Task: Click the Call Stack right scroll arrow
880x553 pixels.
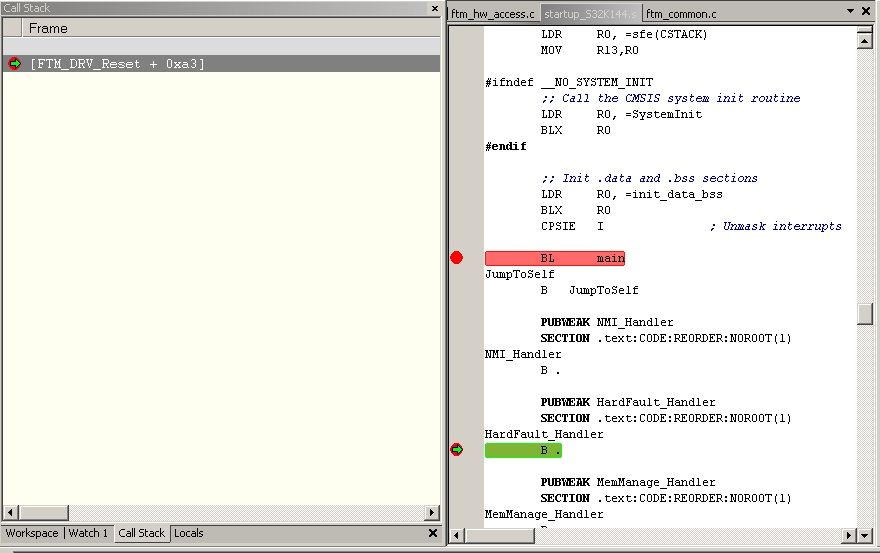Action: tap(432, 512)
